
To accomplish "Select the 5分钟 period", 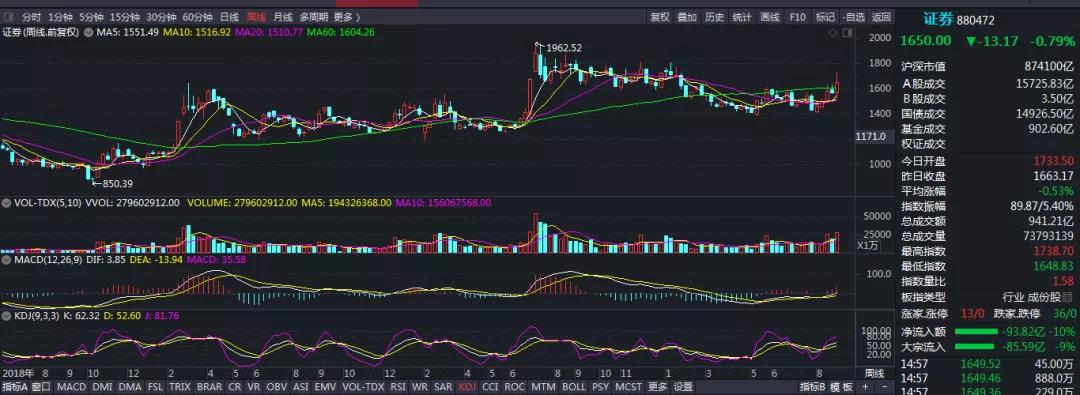I will 91,17.
